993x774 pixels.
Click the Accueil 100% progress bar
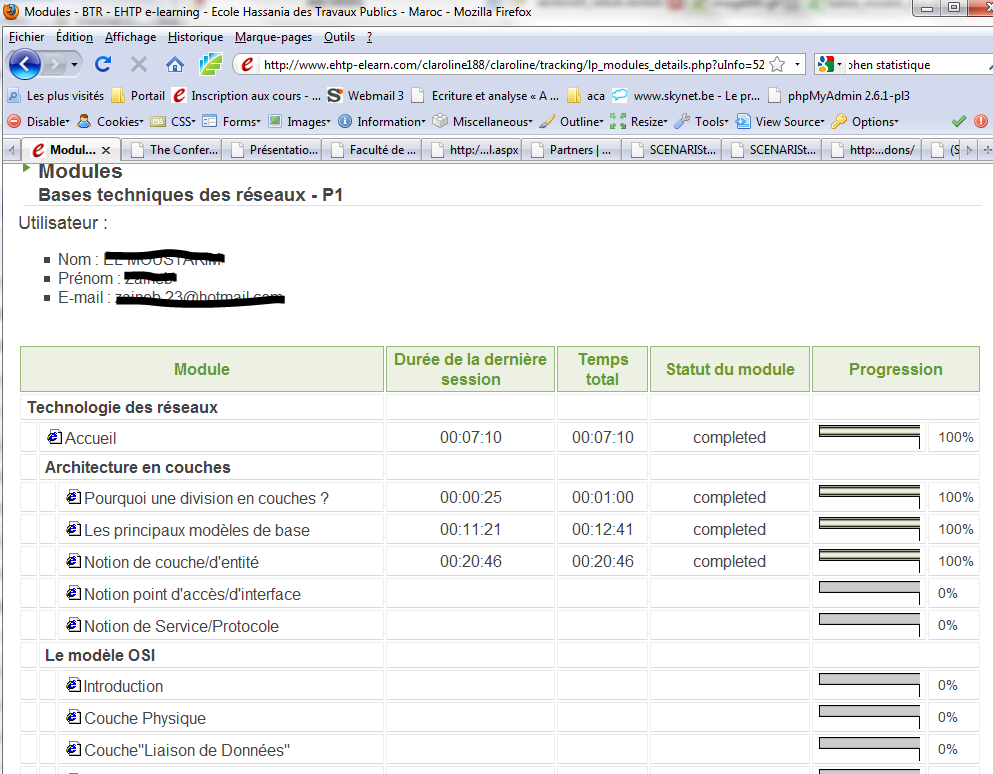tap(869, 437)
